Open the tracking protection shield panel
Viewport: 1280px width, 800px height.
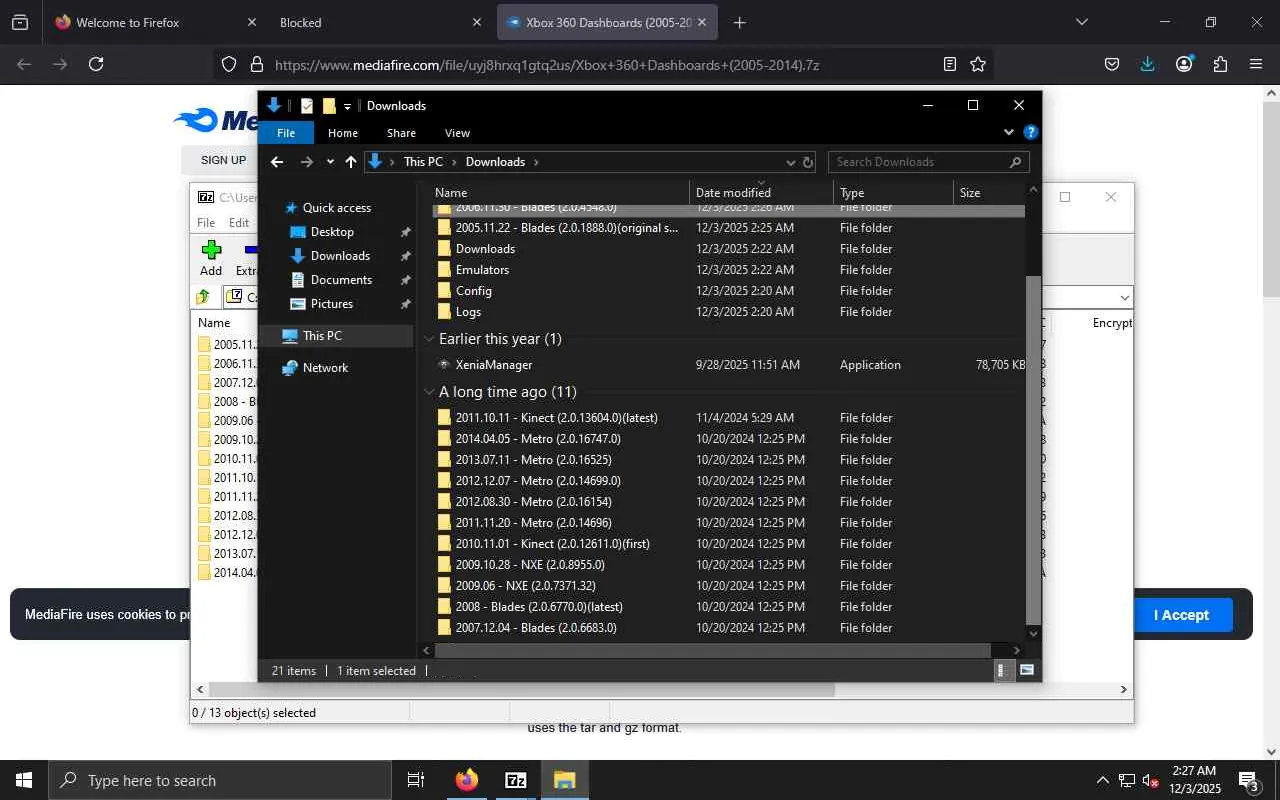pos(229,64)
